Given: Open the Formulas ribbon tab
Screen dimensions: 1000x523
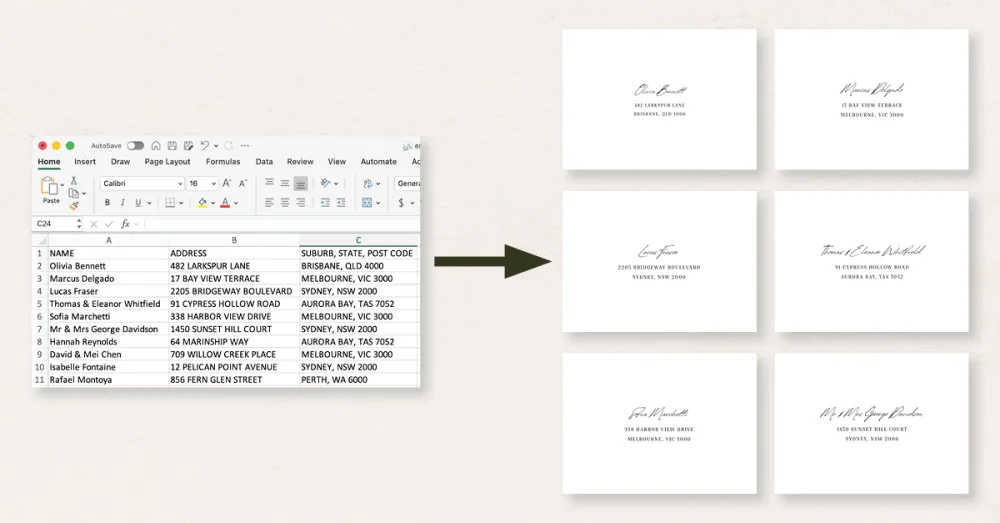Looking at the screenshot, I should [223, 161].
